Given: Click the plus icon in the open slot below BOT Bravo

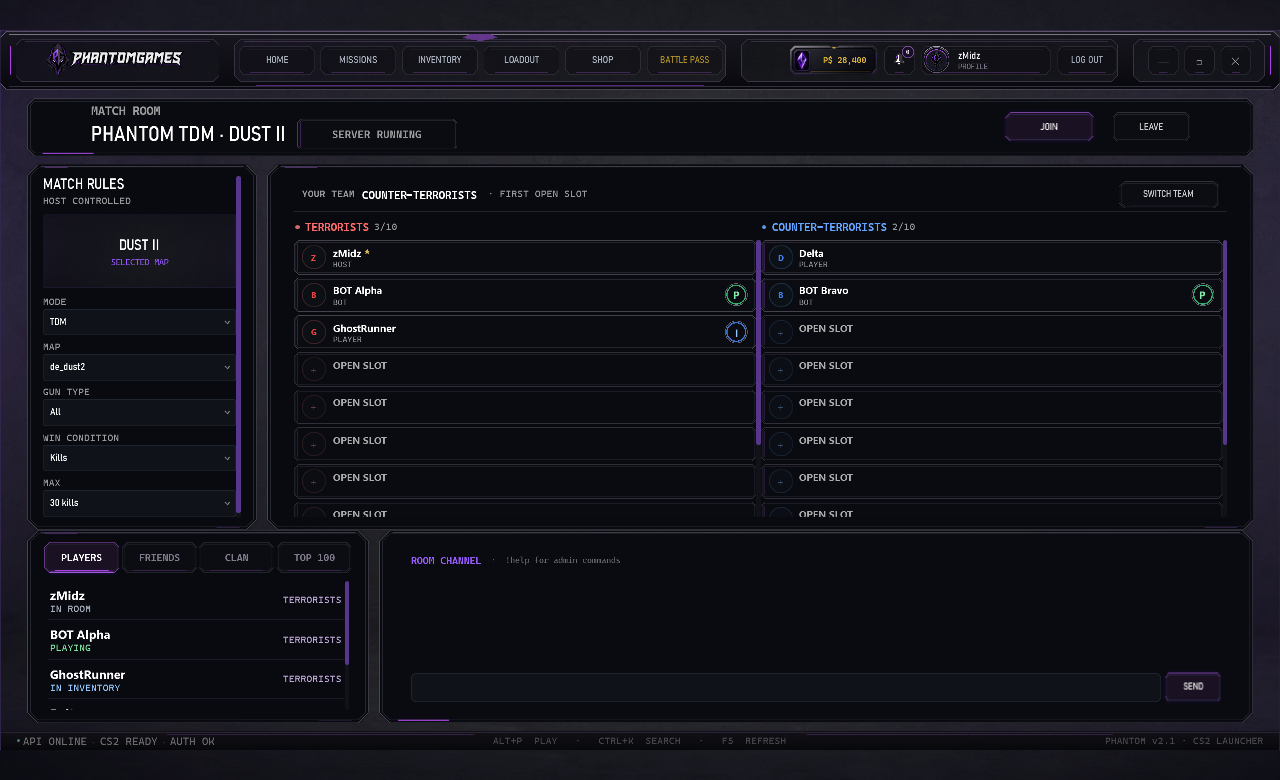Looking at the screenshot, I should point(780,333).
